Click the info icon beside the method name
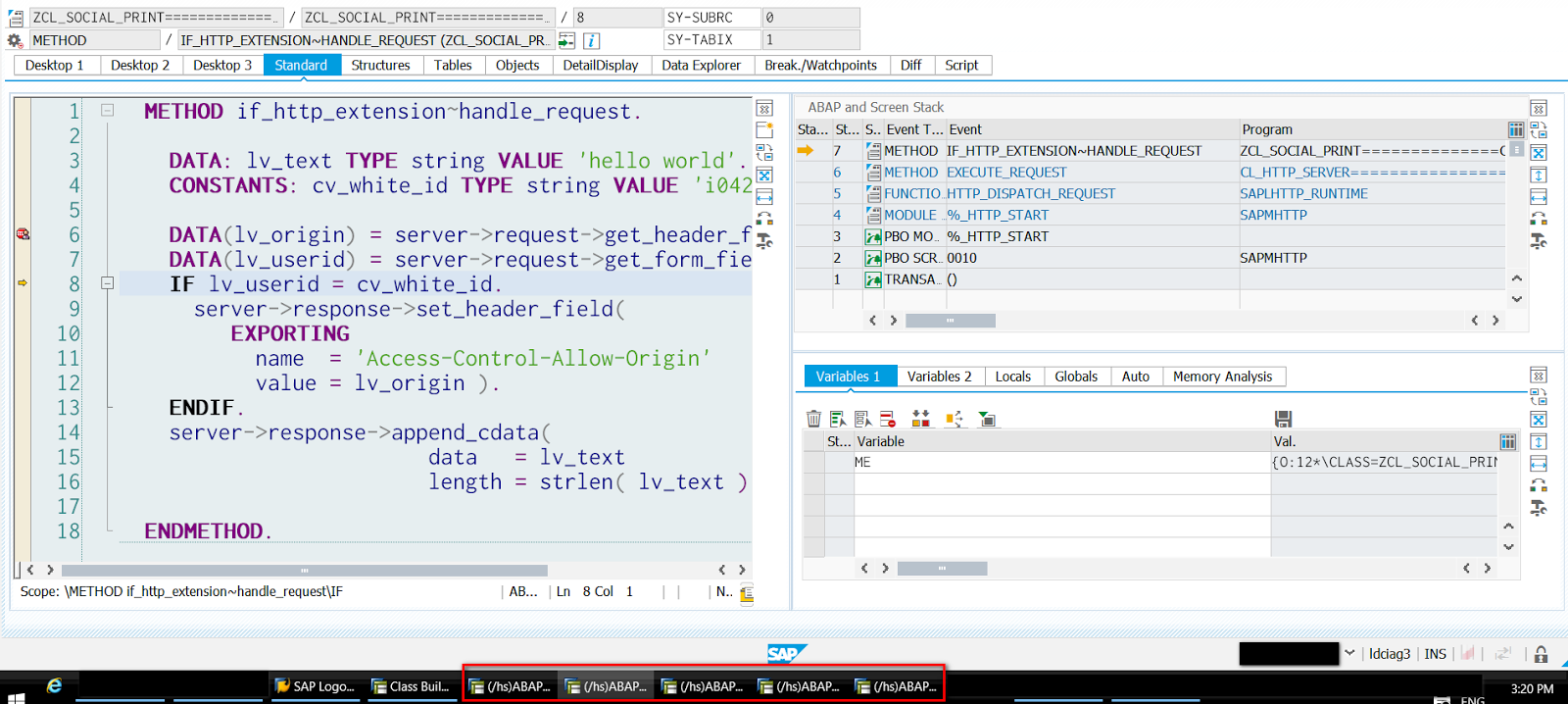This screenshot has width=1568, height=704. tap(591, 40)
